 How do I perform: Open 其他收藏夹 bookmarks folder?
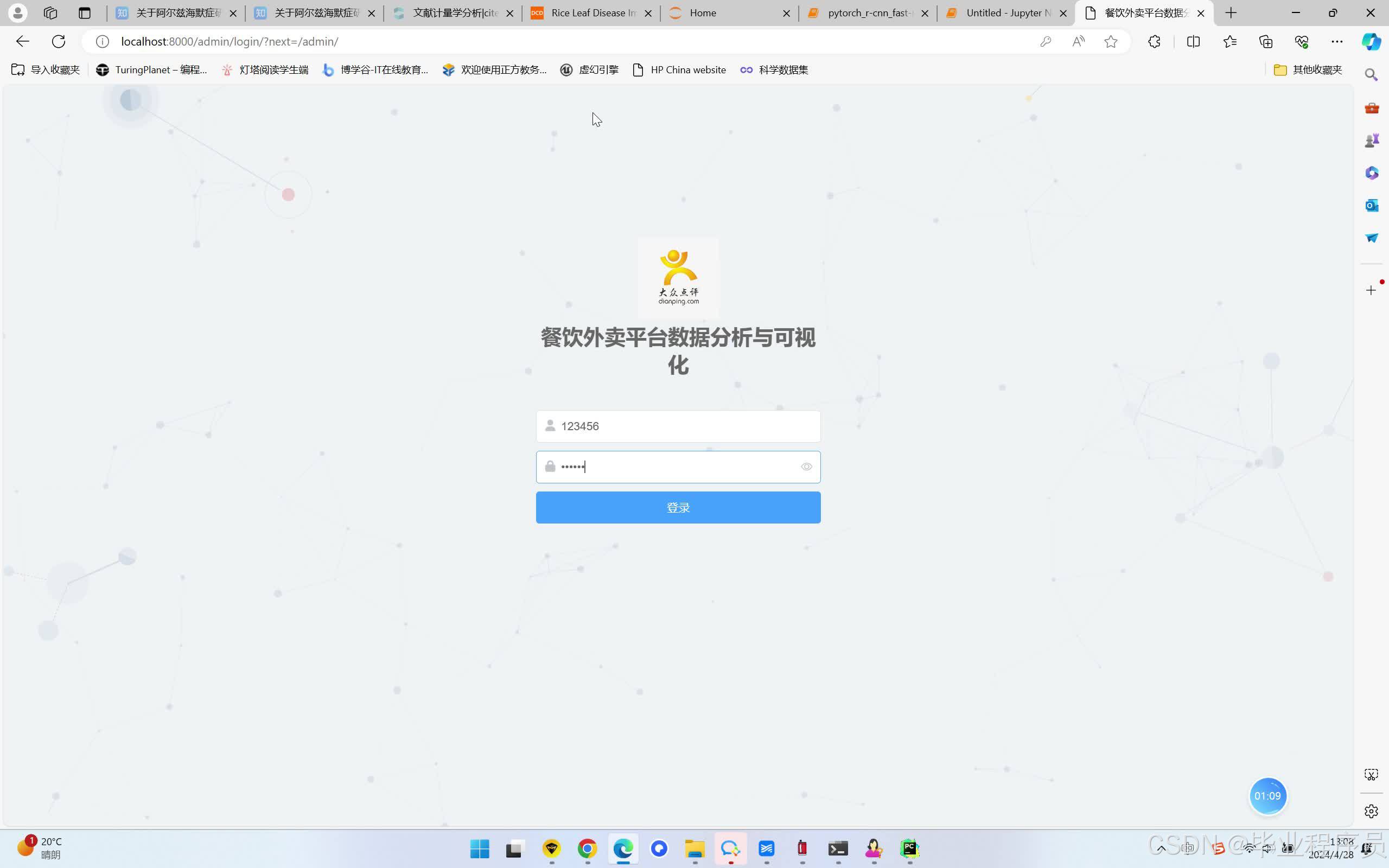tap(1308, 69)
